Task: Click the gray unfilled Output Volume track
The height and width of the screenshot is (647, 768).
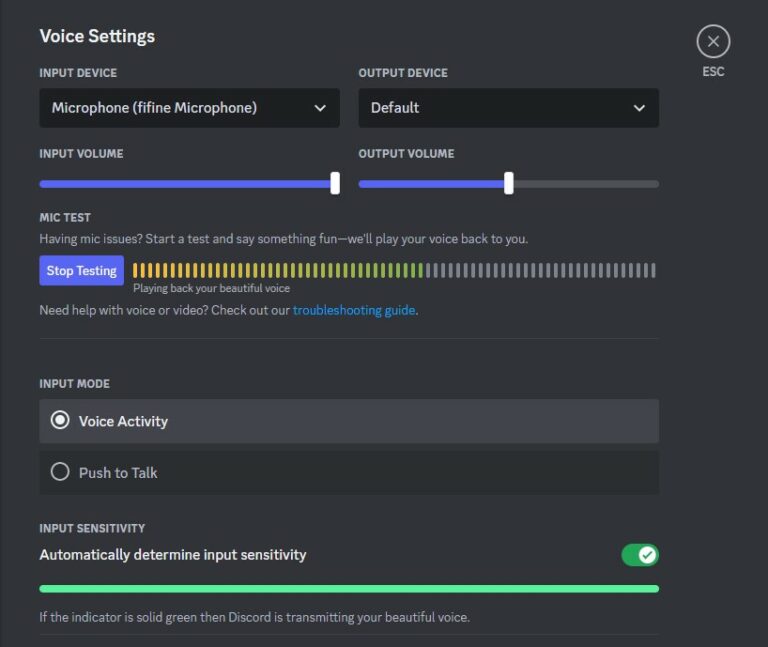Action: [585, 184]
